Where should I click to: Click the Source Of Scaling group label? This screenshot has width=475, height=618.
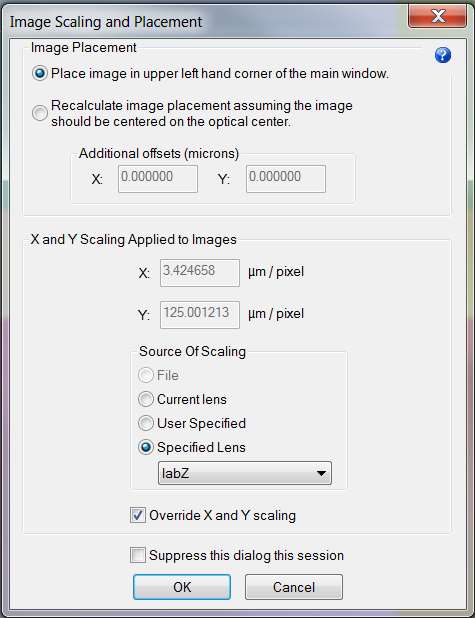[192, 351]
